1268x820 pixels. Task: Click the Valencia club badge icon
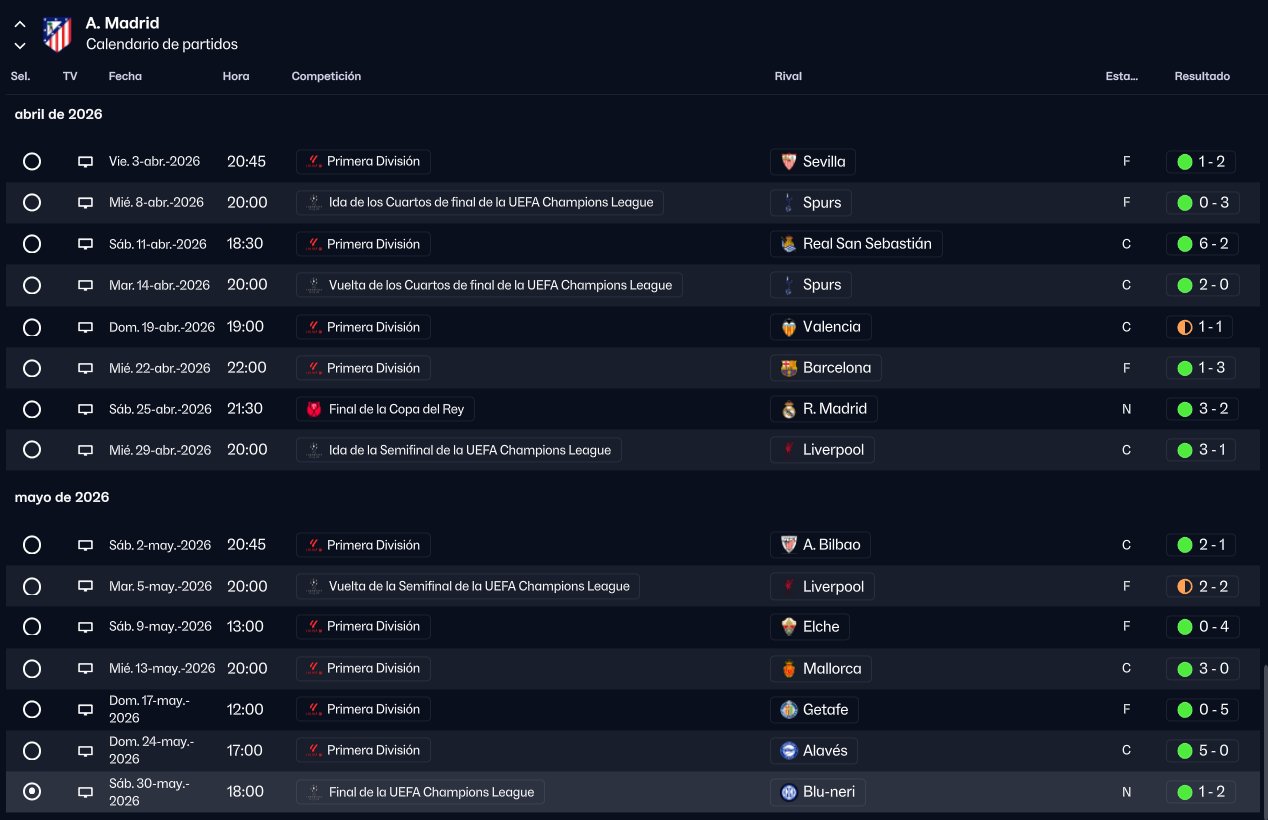pos(789,327)
